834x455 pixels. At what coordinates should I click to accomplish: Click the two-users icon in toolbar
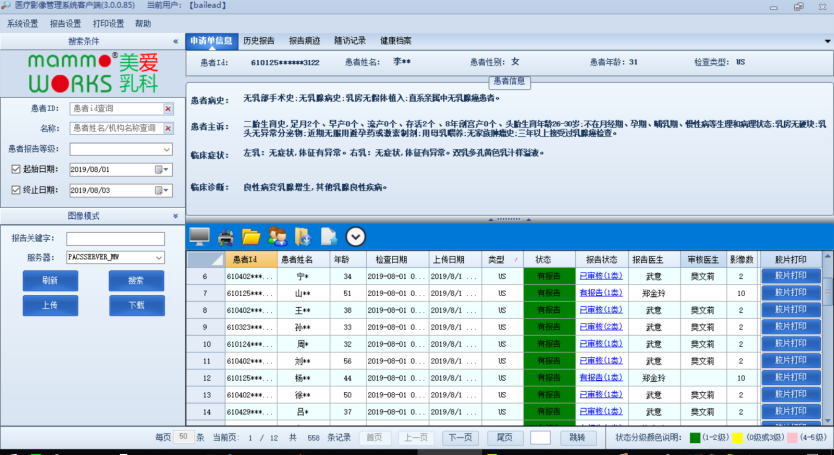[277, 236]
